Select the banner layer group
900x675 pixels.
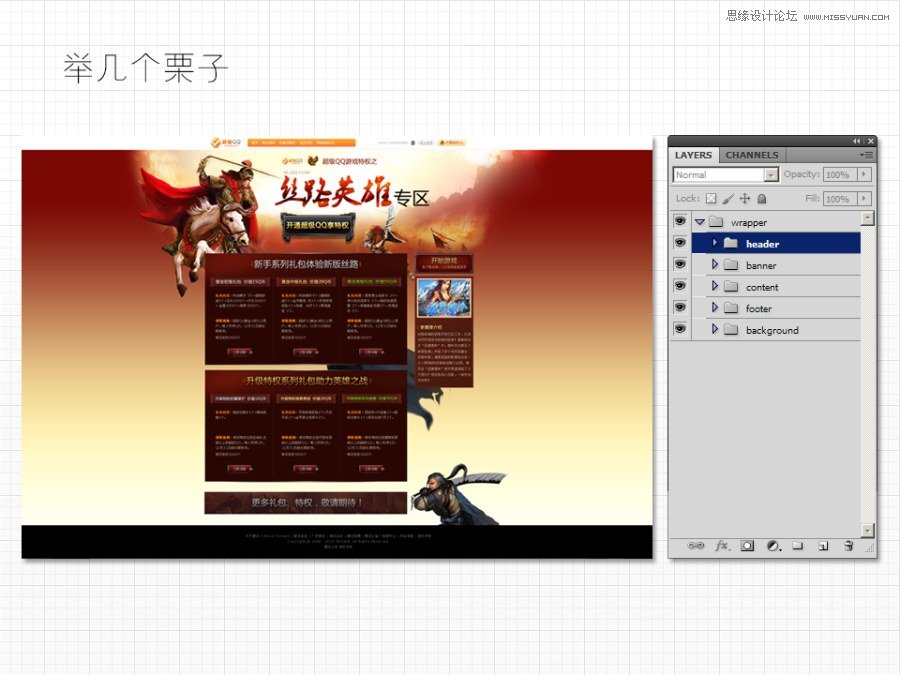click(776, 265)
